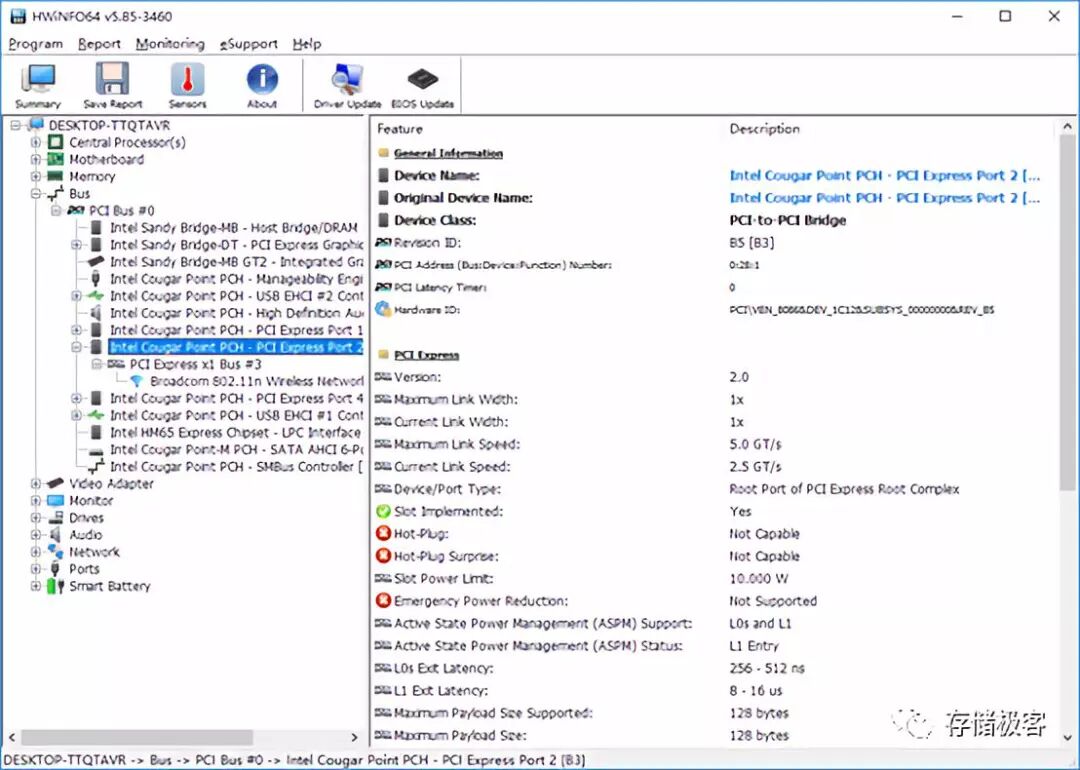Screen dimensions: 1080x770
Task: Select Intel HM65 Express Chipset LPC Interface
Action: pos(235,433)
